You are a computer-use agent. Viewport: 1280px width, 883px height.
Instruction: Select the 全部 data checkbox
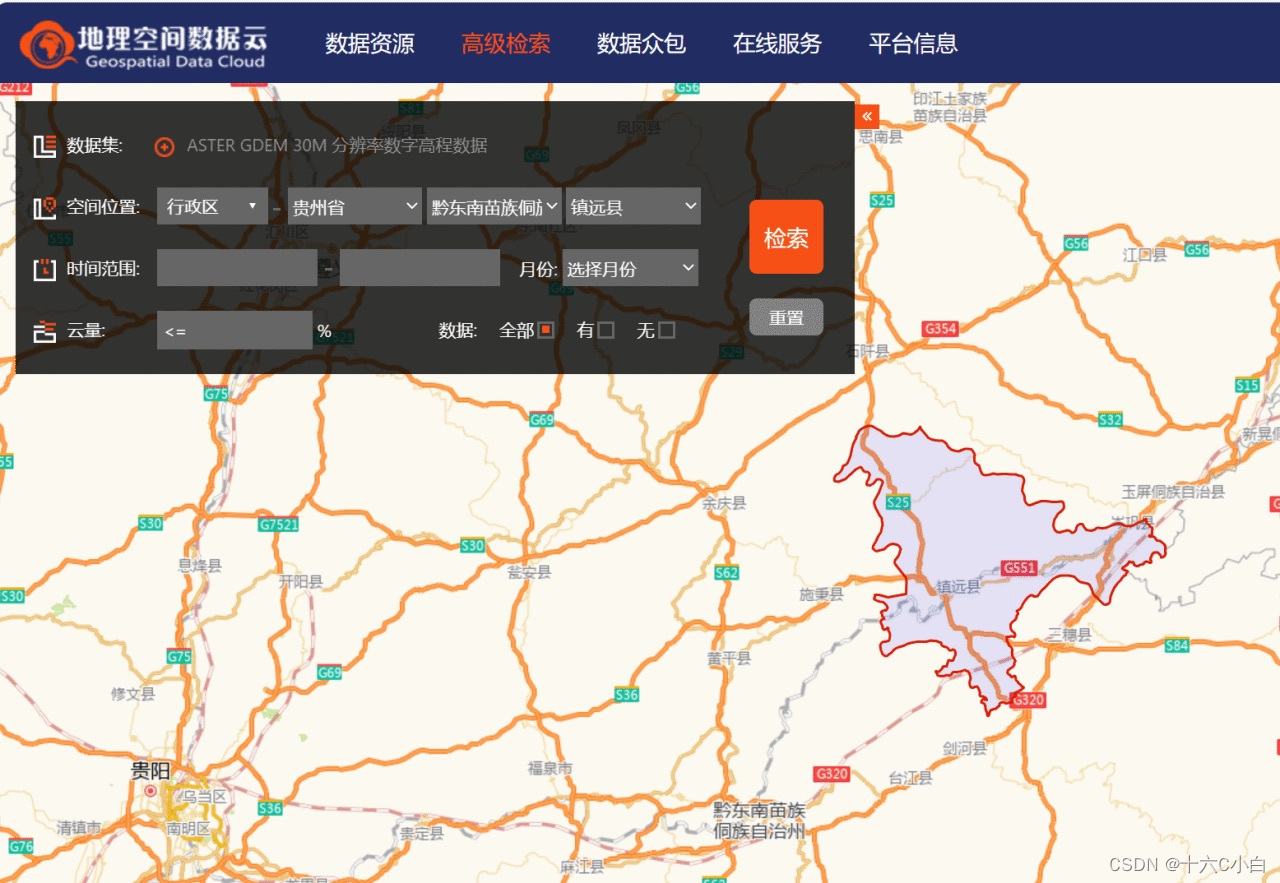click(546, 330)
